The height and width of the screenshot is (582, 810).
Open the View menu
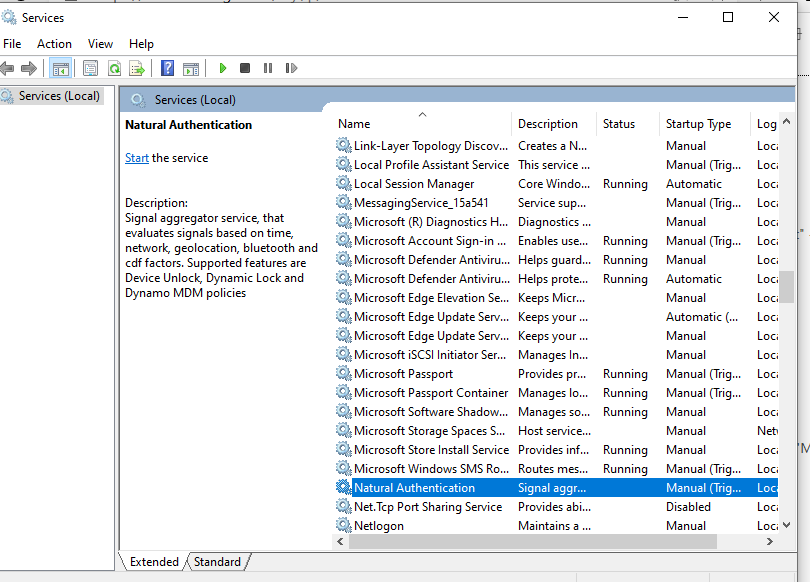100,44
